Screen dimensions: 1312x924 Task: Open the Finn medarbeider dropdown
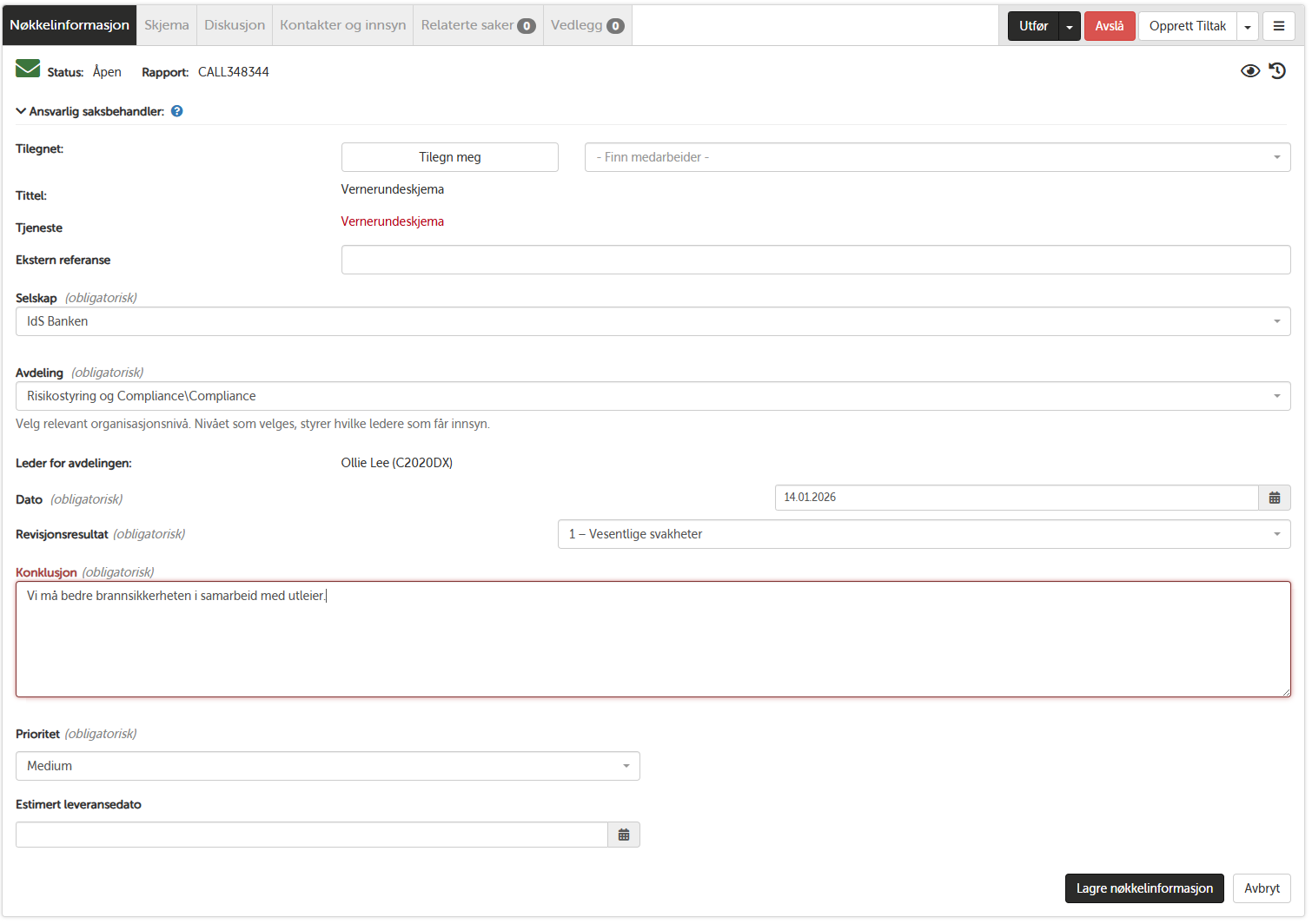pyautogui.click(x=937, y=157)
